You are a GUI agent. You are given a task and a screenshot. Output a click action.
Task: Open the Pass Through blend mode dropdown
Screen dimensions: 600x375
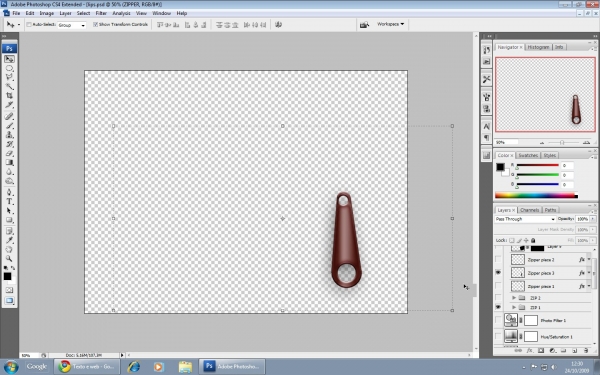click(525, 219)
